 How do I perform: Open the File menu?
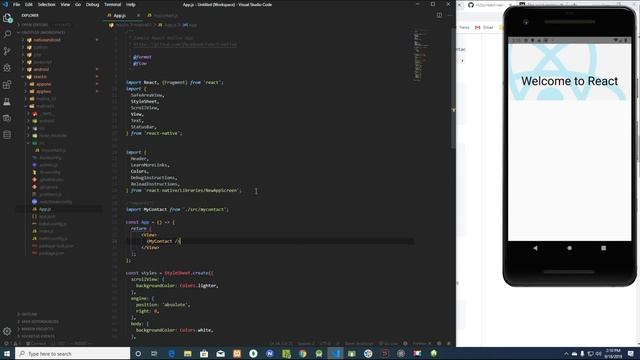pyautogui.click(x=16, y=4)
